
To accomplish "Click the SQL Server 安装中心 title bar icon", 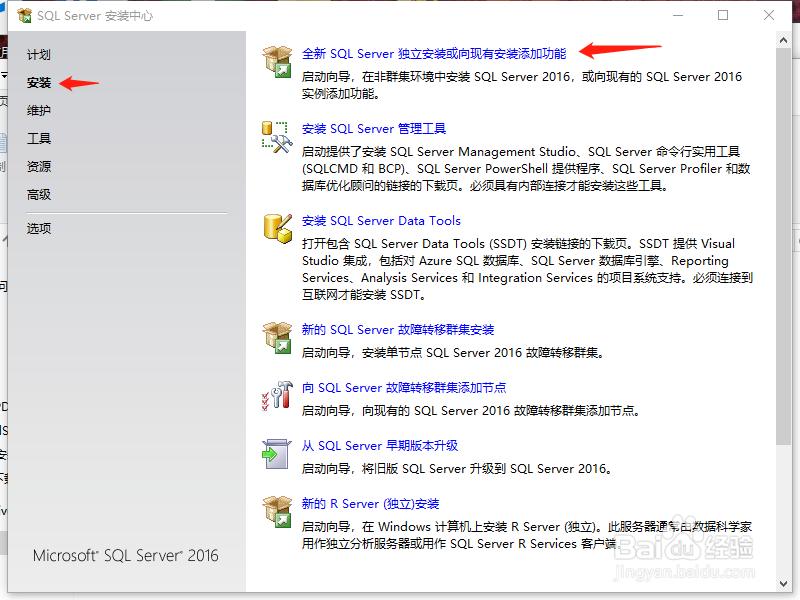I will (x=24, y=16).
